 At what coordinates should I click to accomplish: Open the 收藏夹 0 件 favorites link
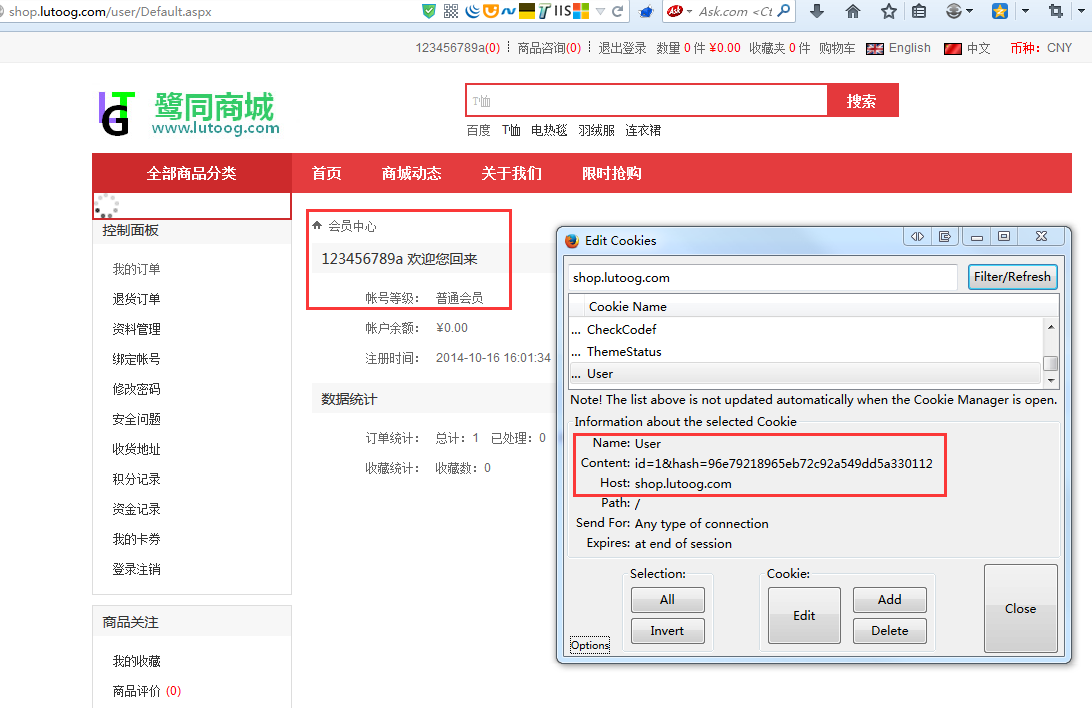tap(779, 48)
